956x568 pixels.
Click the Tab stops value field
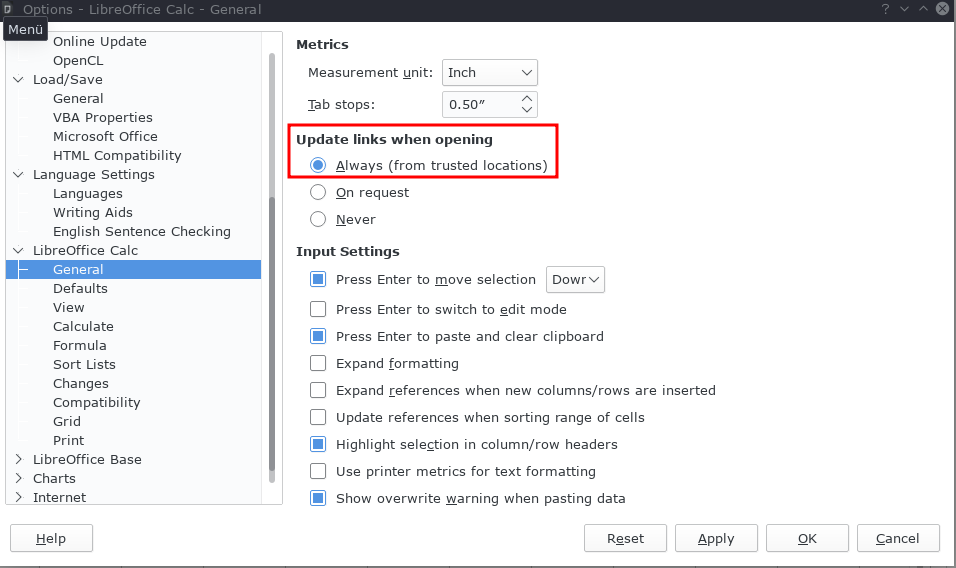(481, 104)
